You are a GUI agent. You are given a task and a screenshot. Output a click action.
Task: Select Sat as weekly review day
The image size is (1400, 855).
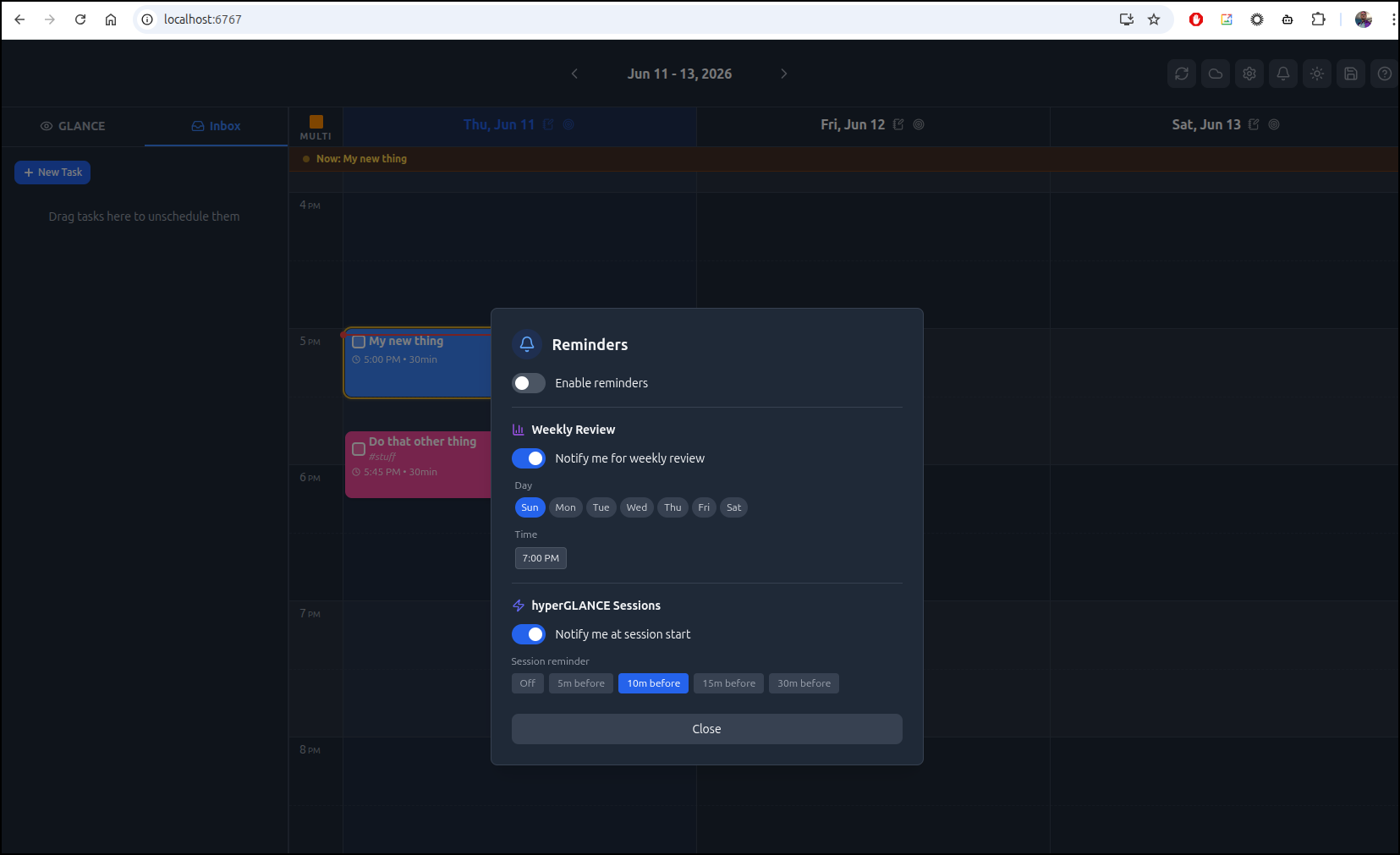click(733, 507)
